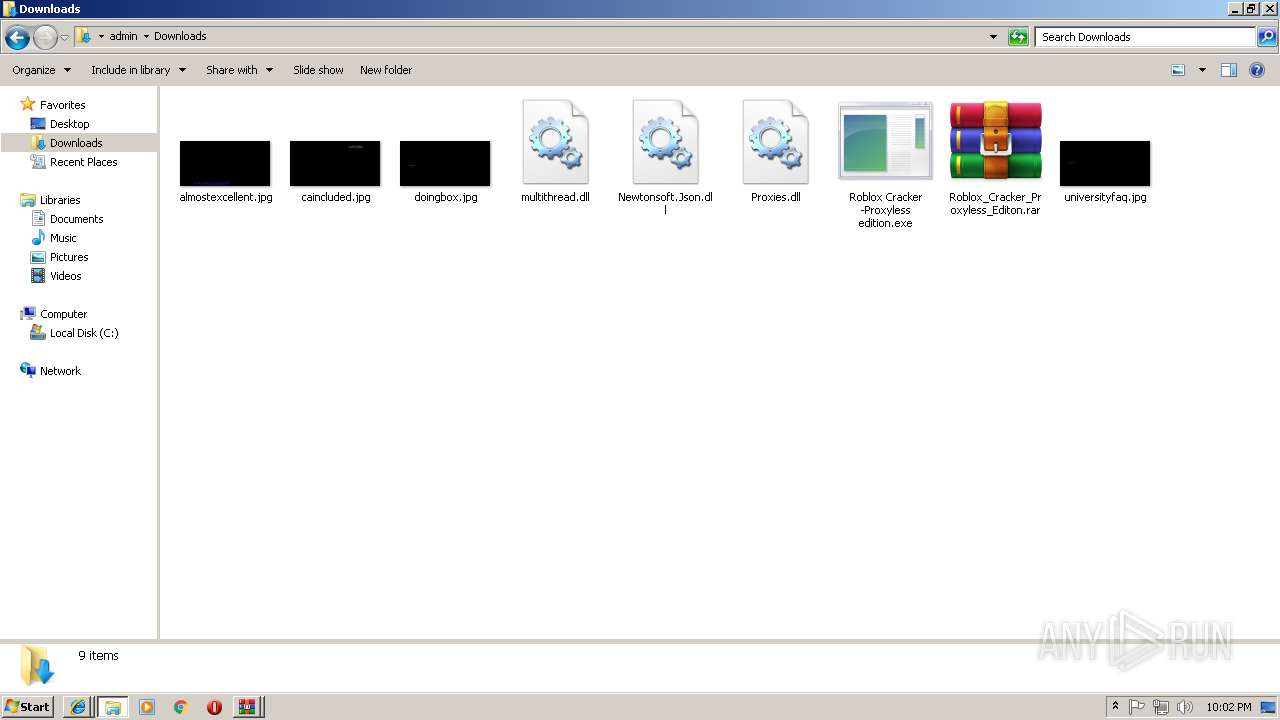Select Downloads in the navigation pane
The width and height of the screenshot is (1280, 720).
click(76, 143)
